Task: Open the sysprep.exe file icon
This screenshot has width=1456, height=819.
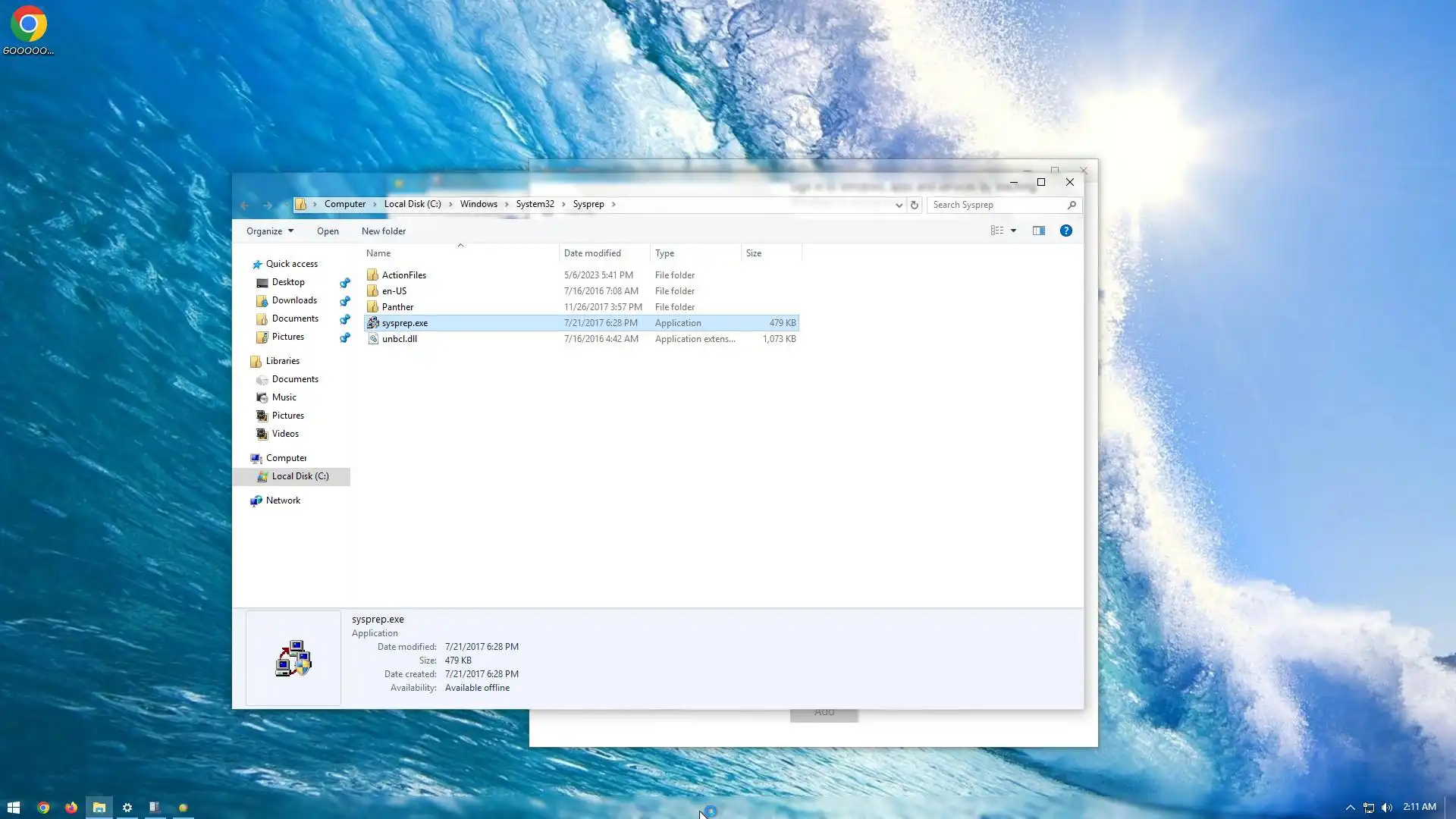Action: [373, 323]
